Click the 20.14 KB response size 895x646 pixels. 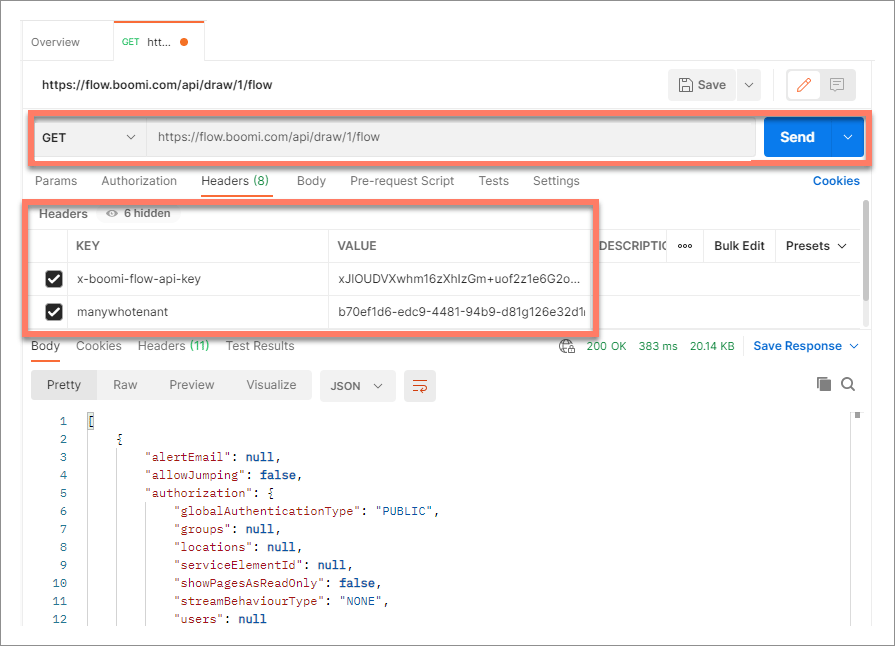712,346
